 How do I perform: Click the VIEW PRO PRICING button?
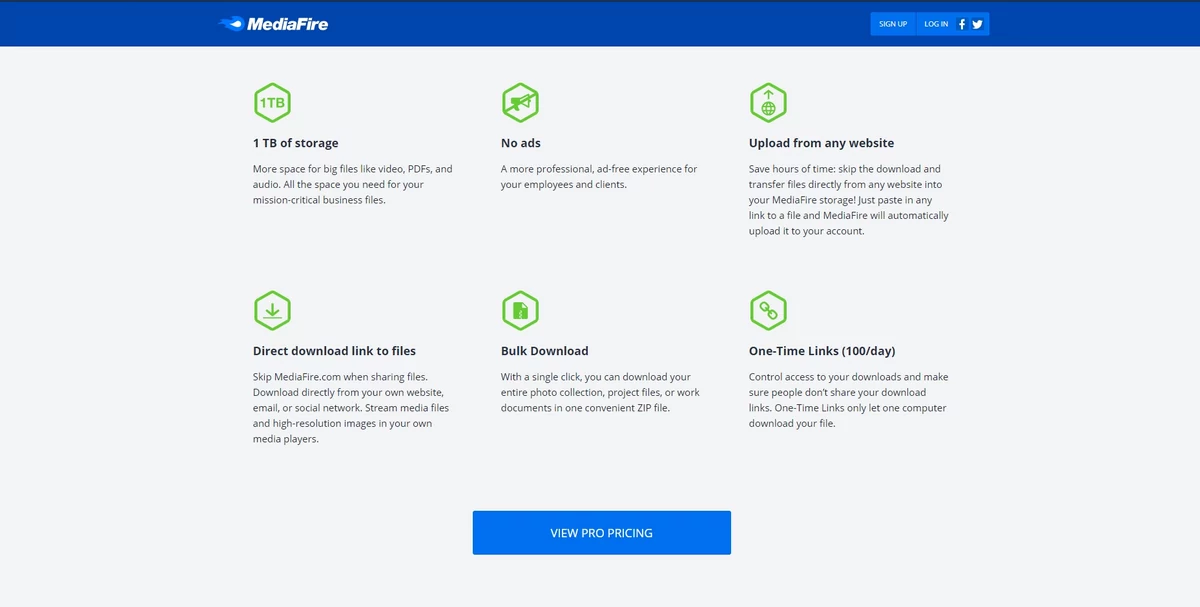602,533
